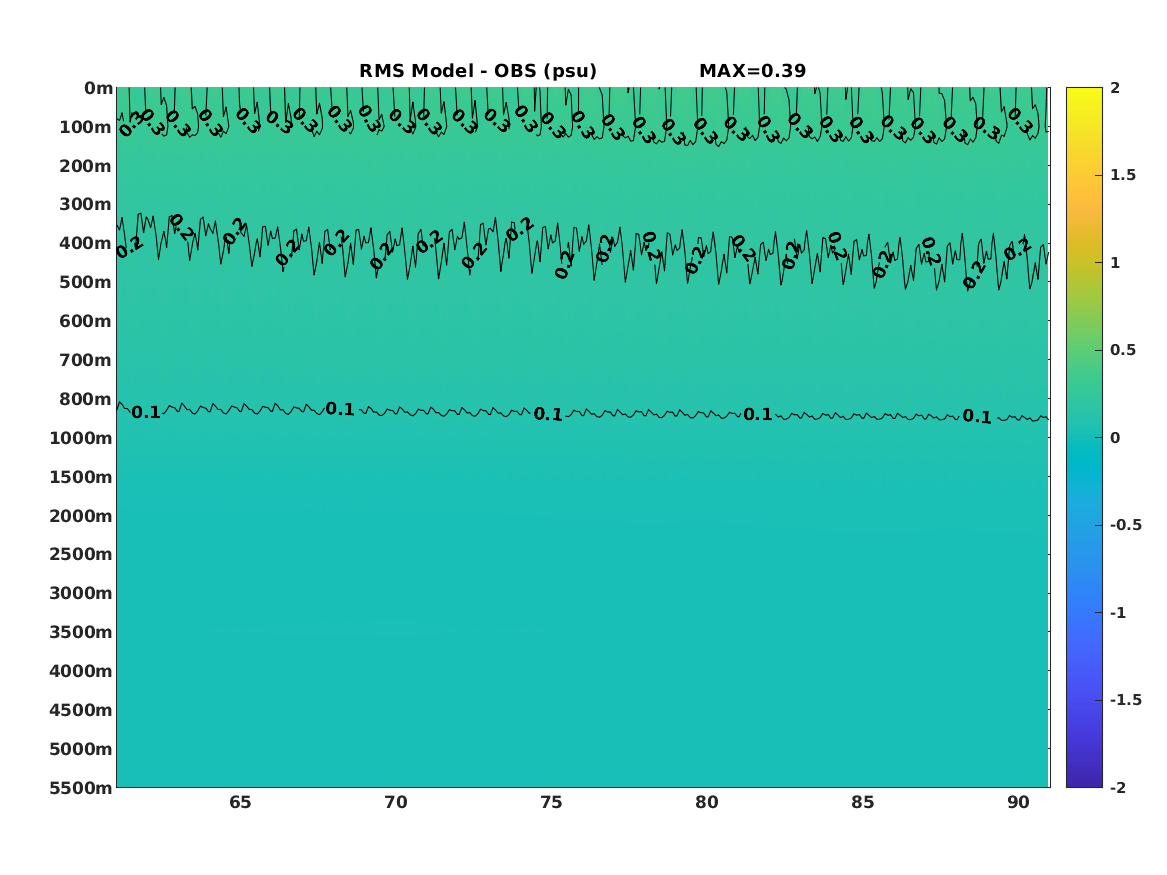The width and height of the screenshot is (1167, 875).
Task: Click the x-axis tick label 90
Action: pyautogui.click(x=1018, y=802)
